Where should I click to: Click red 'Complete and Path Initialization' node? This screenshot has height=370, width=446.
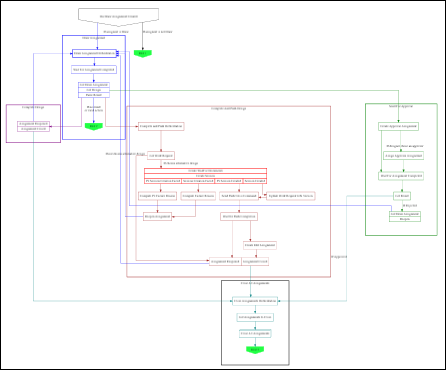(x=161, y=127)
